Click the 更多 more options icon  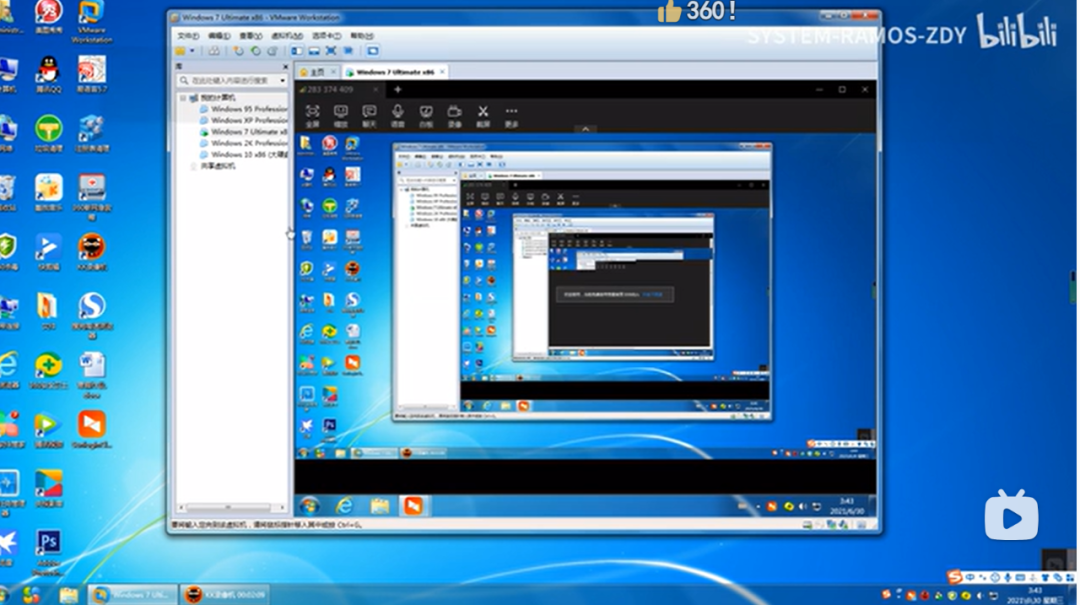[511, 116]
